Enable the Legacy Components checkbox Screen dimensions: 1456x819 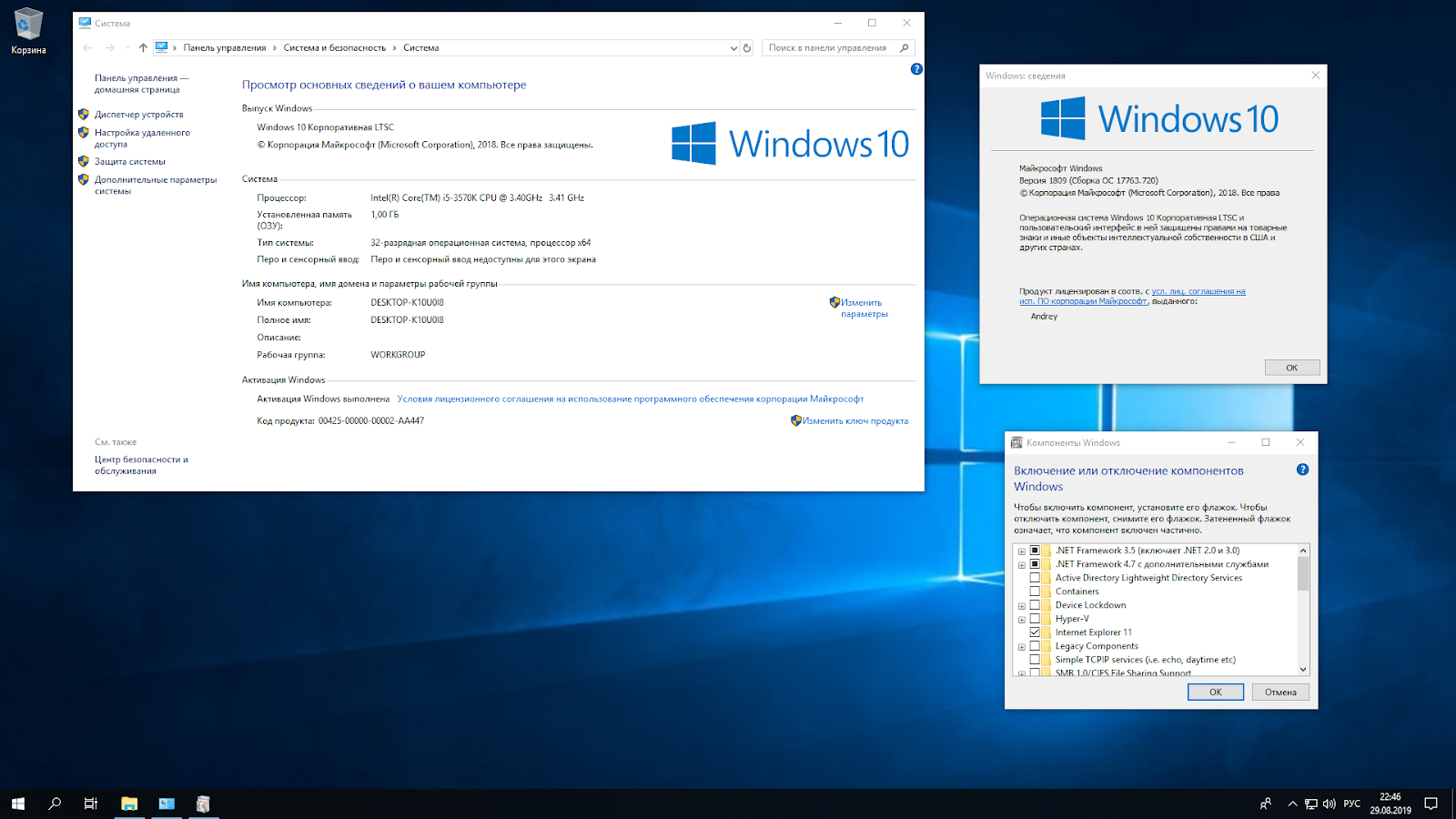[x=1035, y=646]
